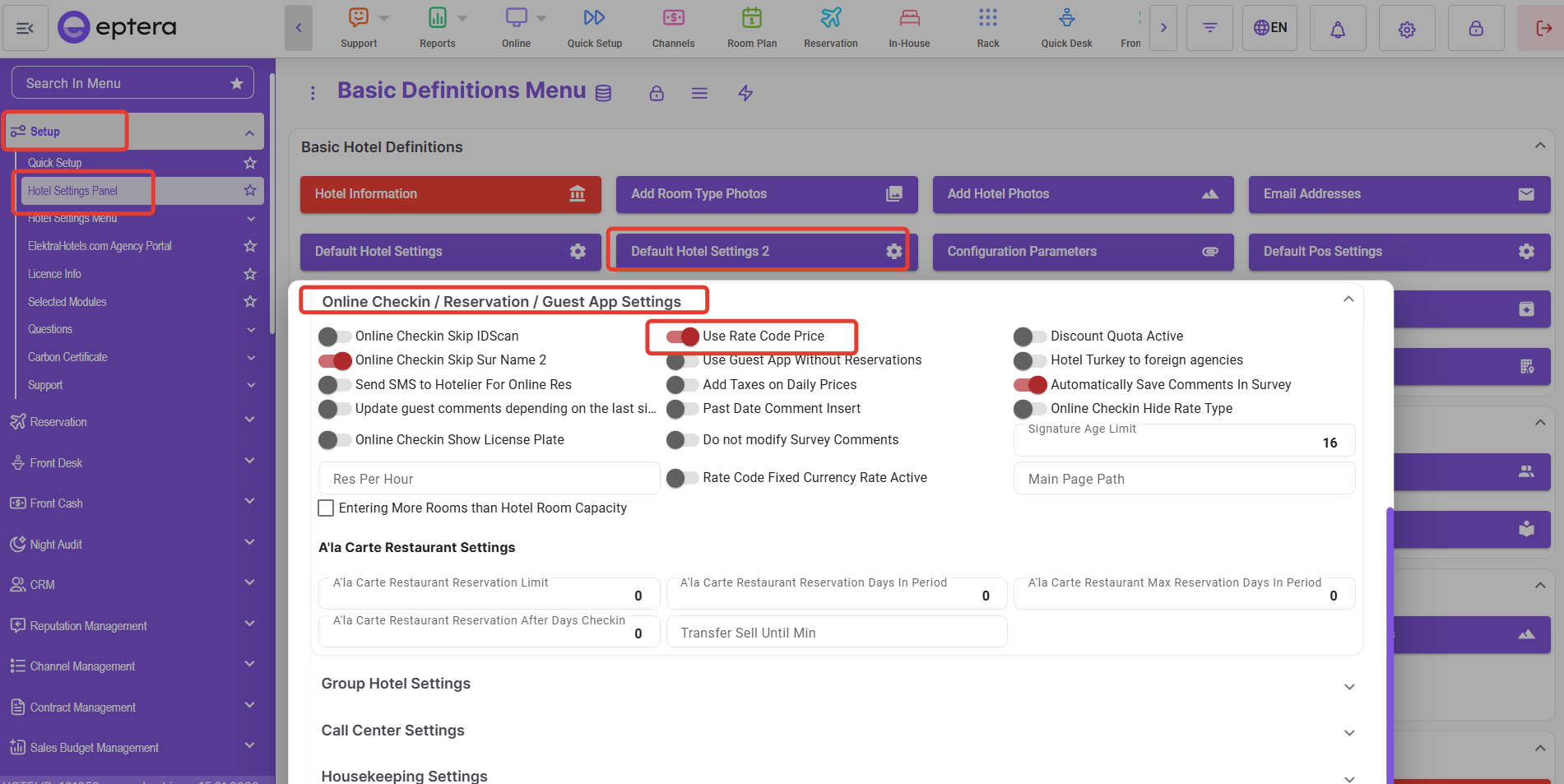Star the Licence Info menu item

(250, 274)
